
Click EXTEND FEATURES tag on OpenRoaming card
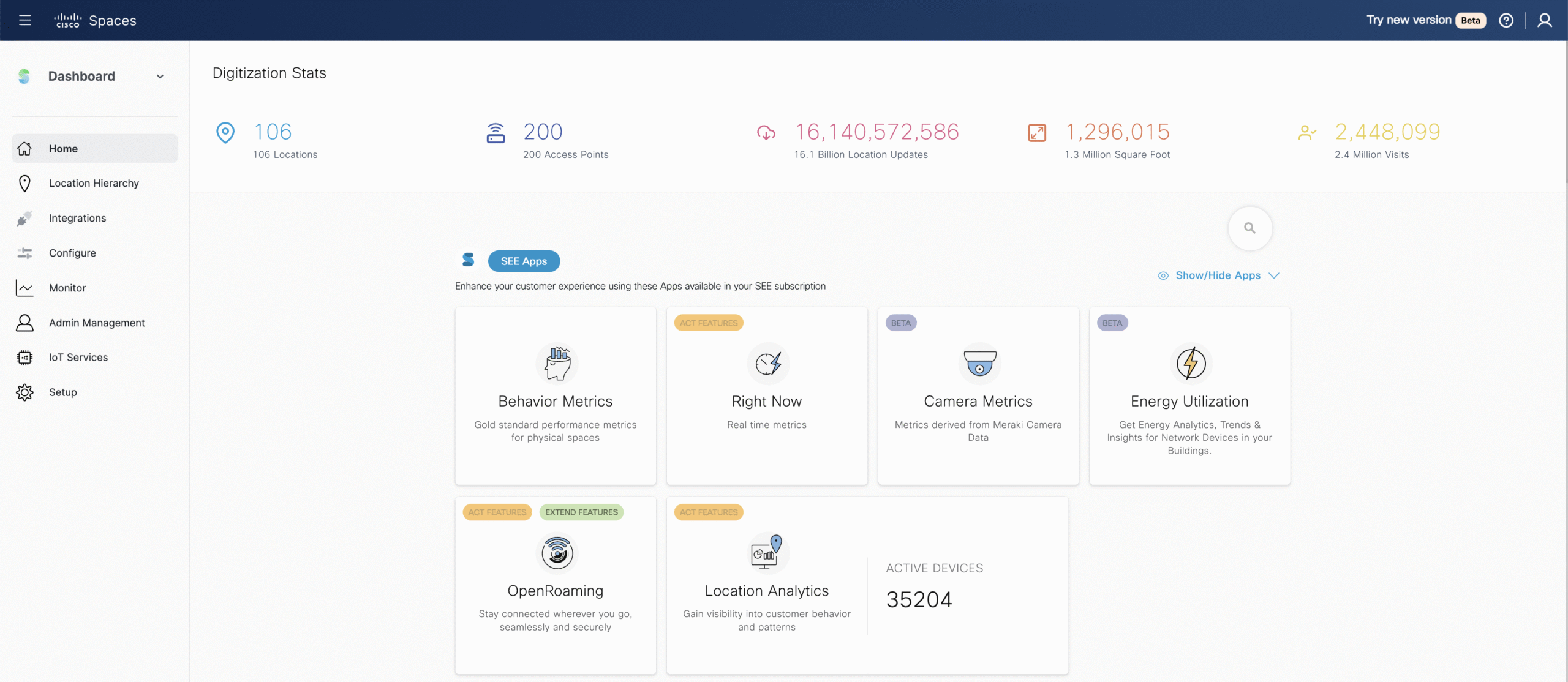click(582, 512)
